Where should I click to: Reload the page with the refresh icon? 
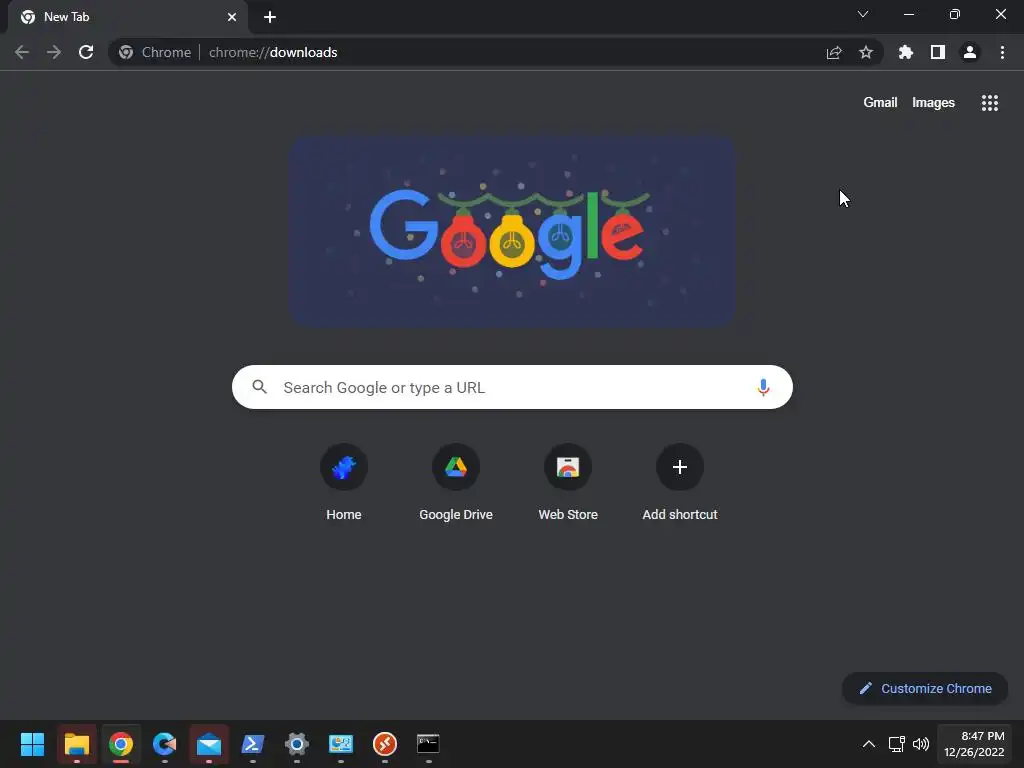[86, 52]
